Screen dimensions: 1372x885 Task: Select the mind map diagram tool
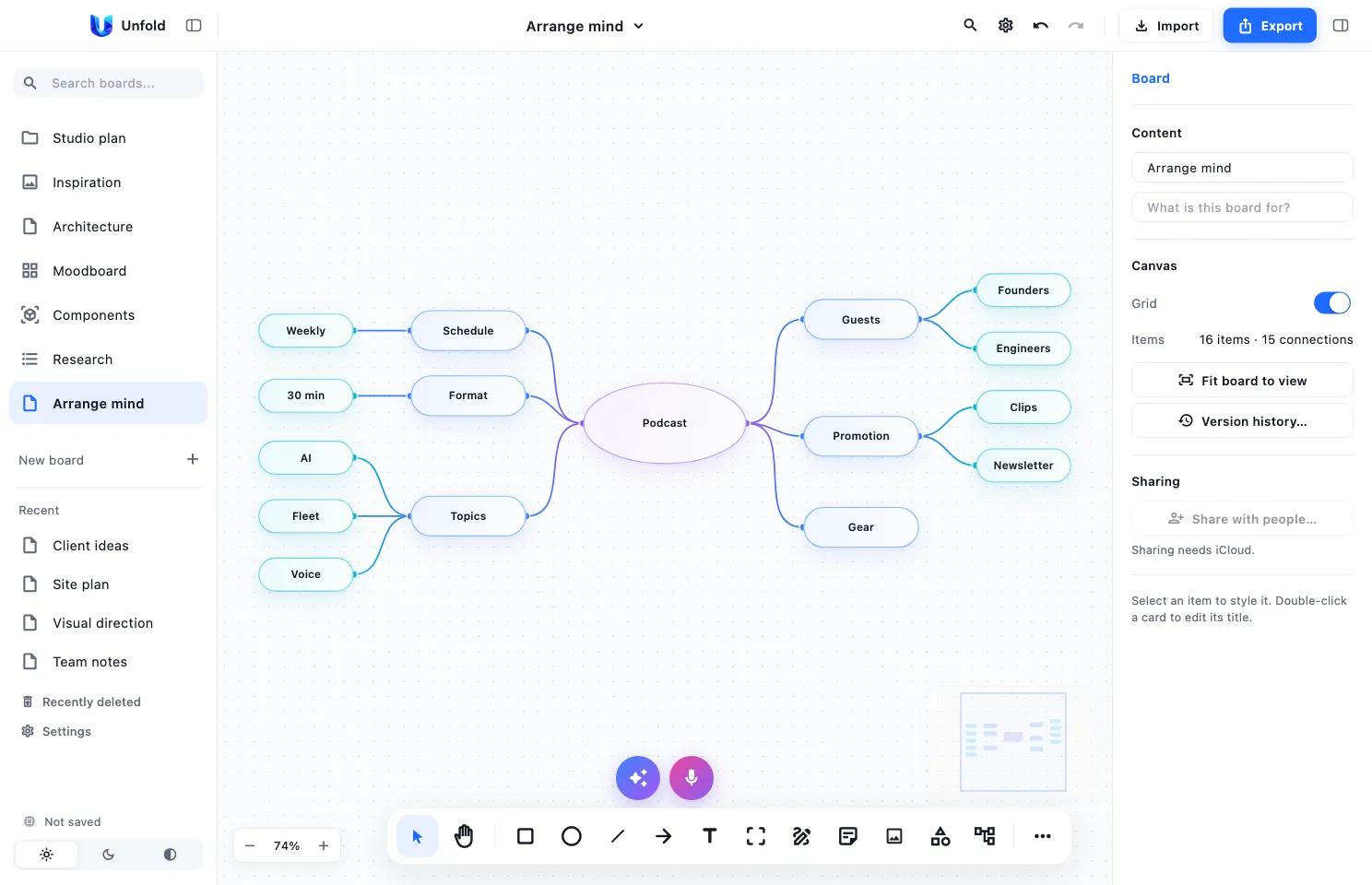[985, 837]
